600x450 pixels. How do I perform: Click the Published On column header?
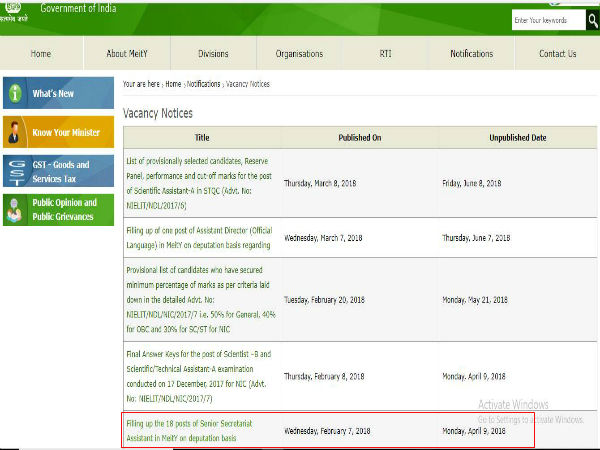[360, 138]
